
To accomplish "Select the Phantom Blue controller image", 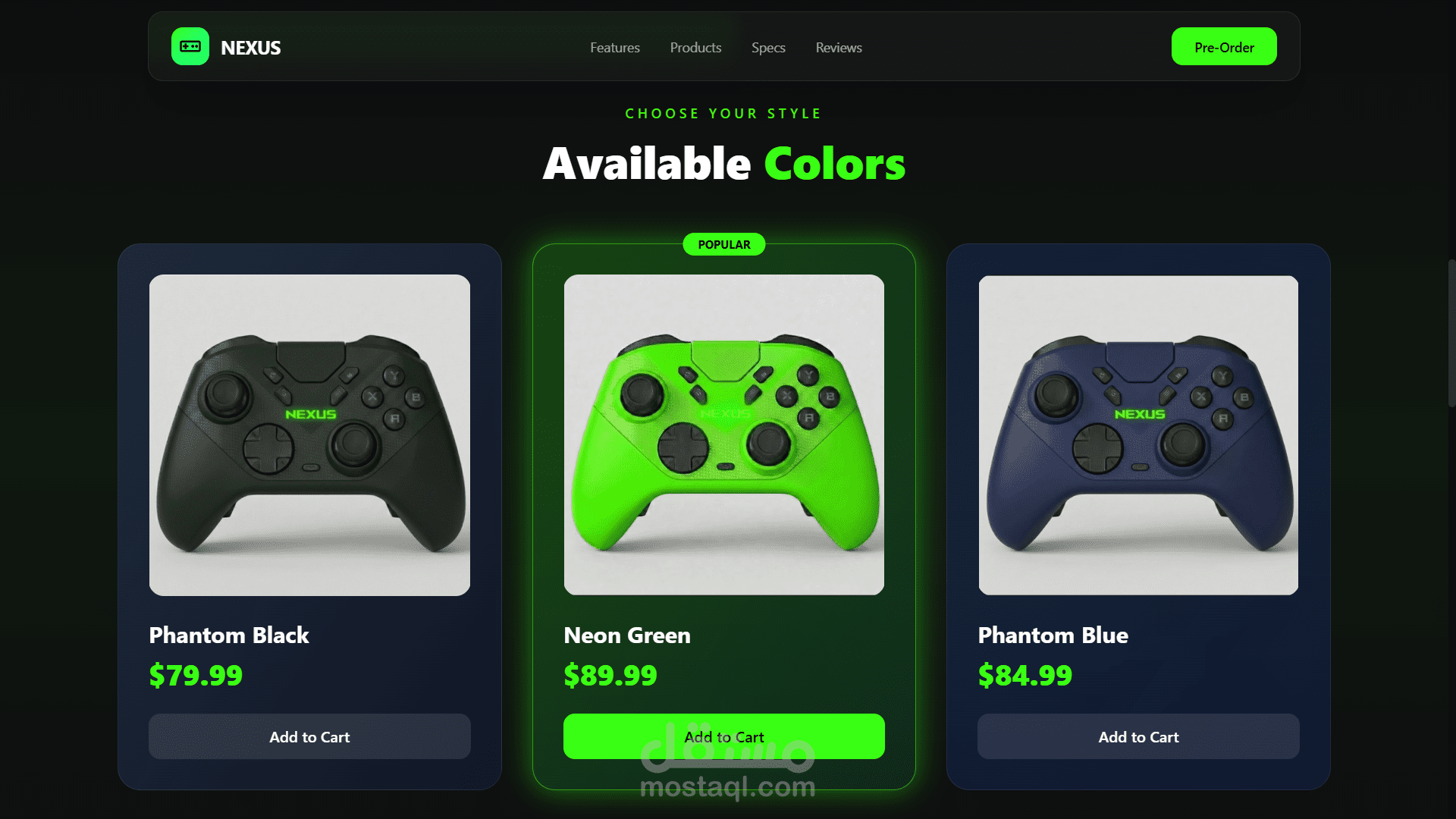I will tap(1138, 435).
